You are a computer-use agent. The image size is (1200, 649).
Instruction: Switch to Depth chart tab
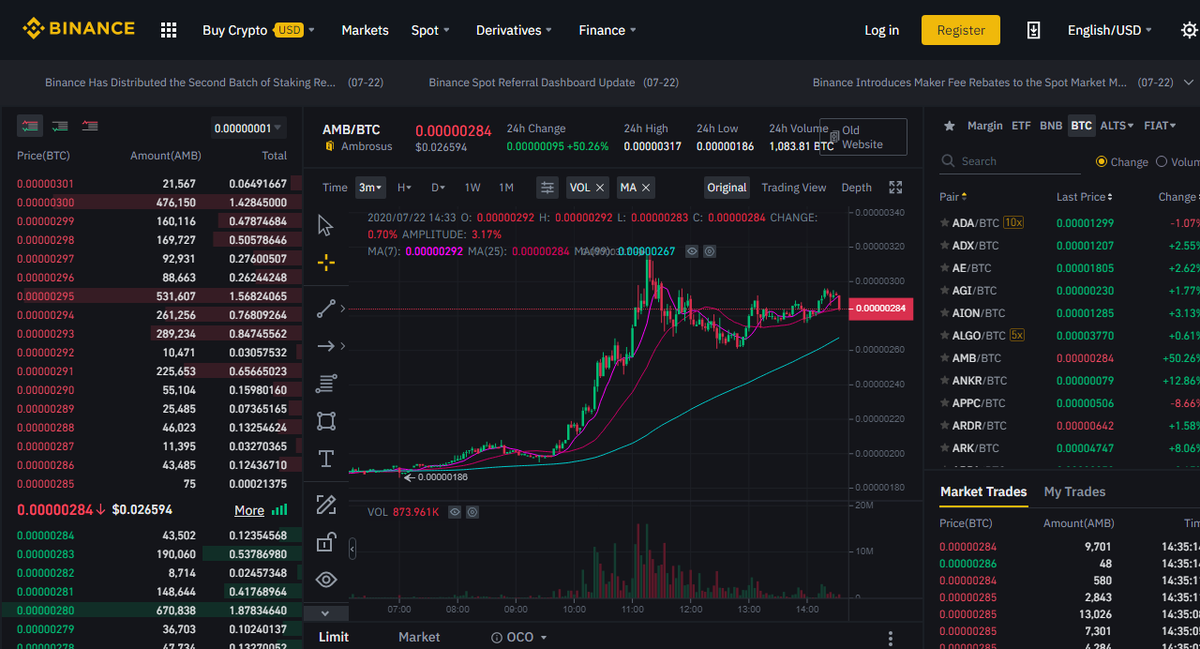856,187
